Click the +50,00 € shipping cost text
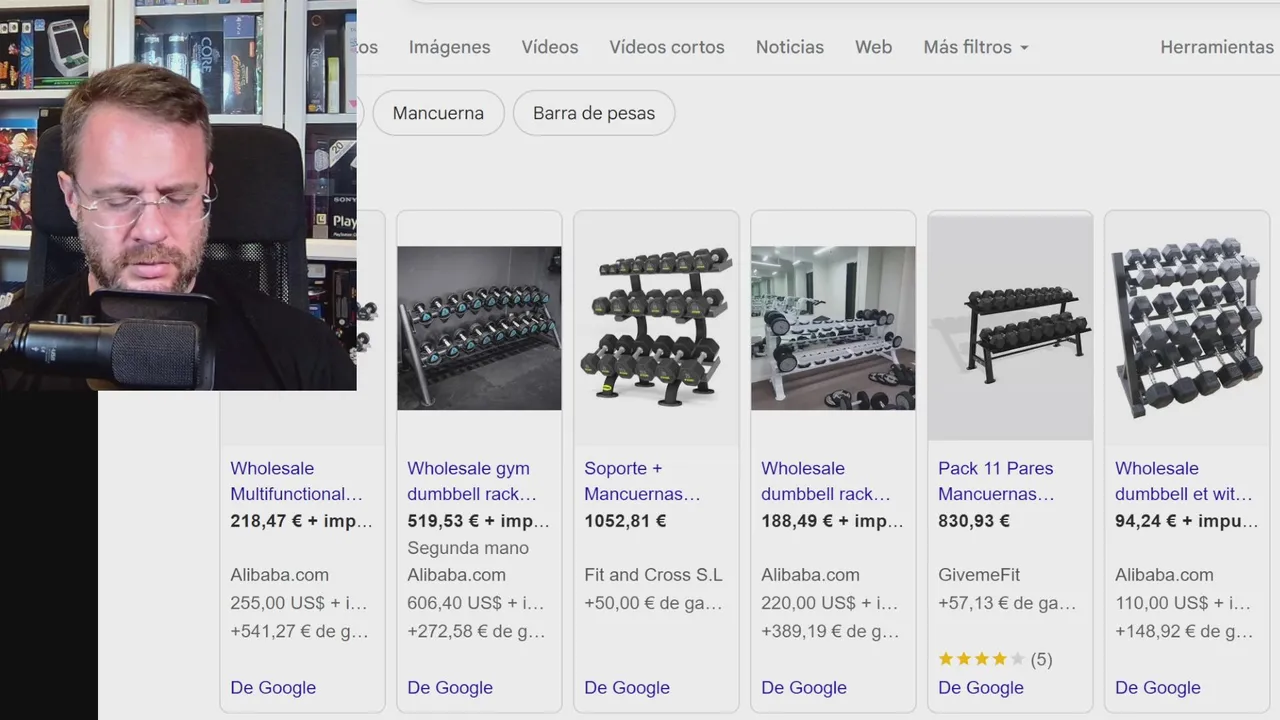The width and height of the screenshot is (1280, 720). pos(653,603)
